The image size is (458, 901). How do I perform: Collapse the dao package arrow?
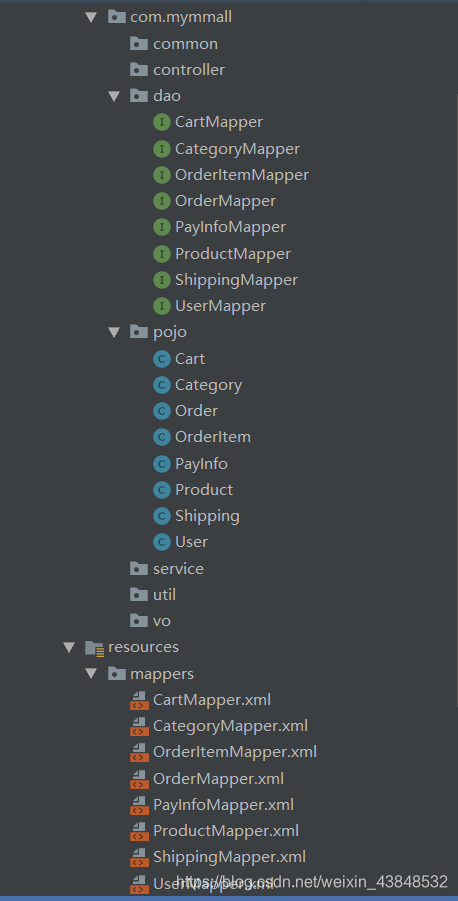(114, 96)
